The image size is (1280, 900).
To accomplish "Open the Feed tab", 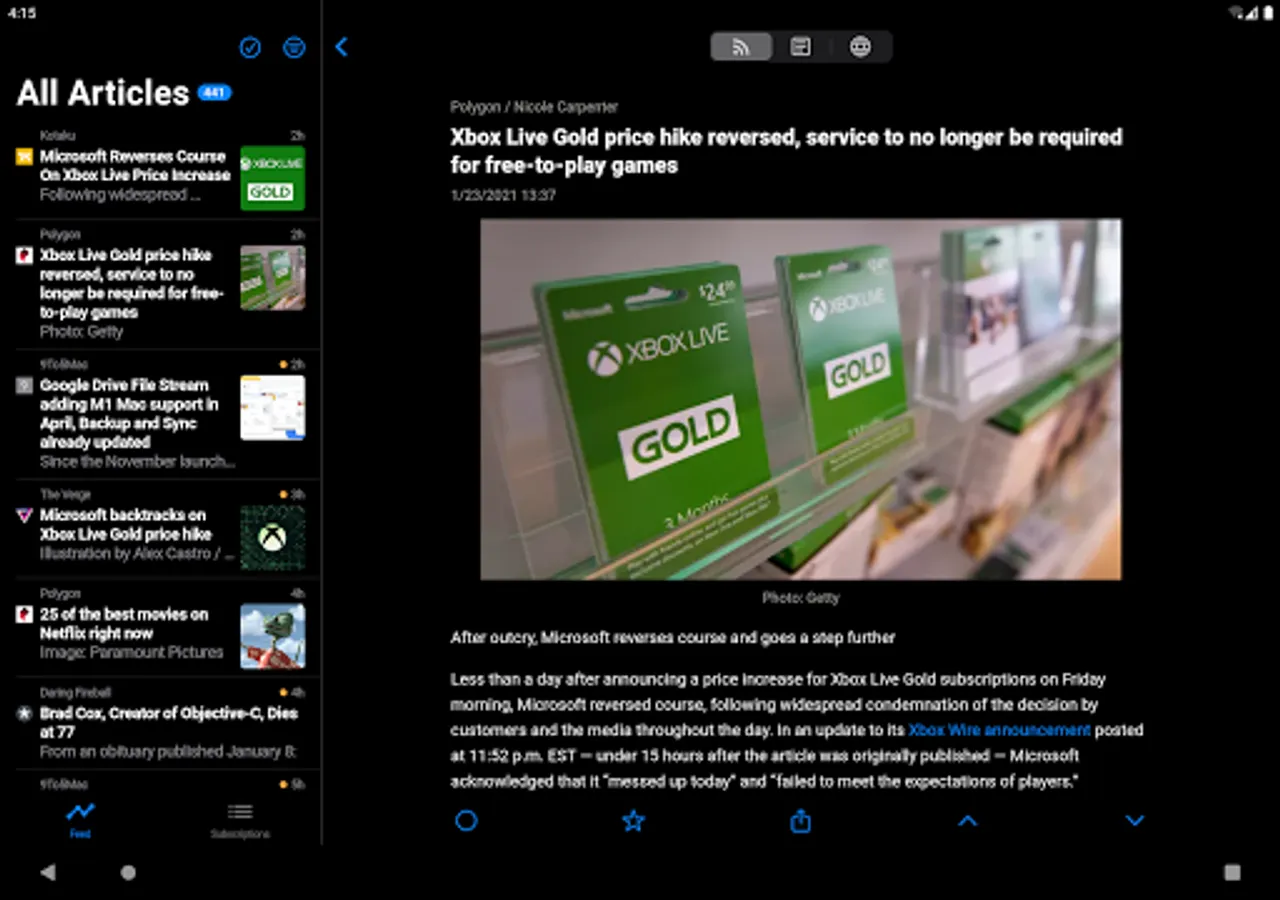I will tap(80, 819).
